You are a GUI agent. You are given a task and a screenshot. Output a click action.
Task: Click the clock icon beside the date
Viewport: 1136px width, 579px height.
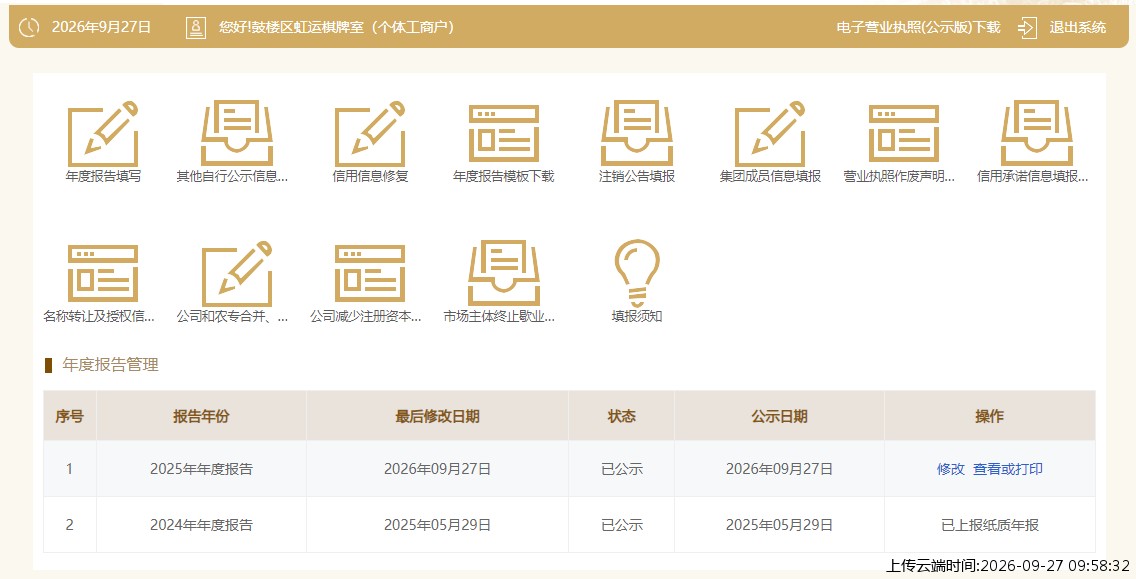pyautogui.click(x=29, y=28)
